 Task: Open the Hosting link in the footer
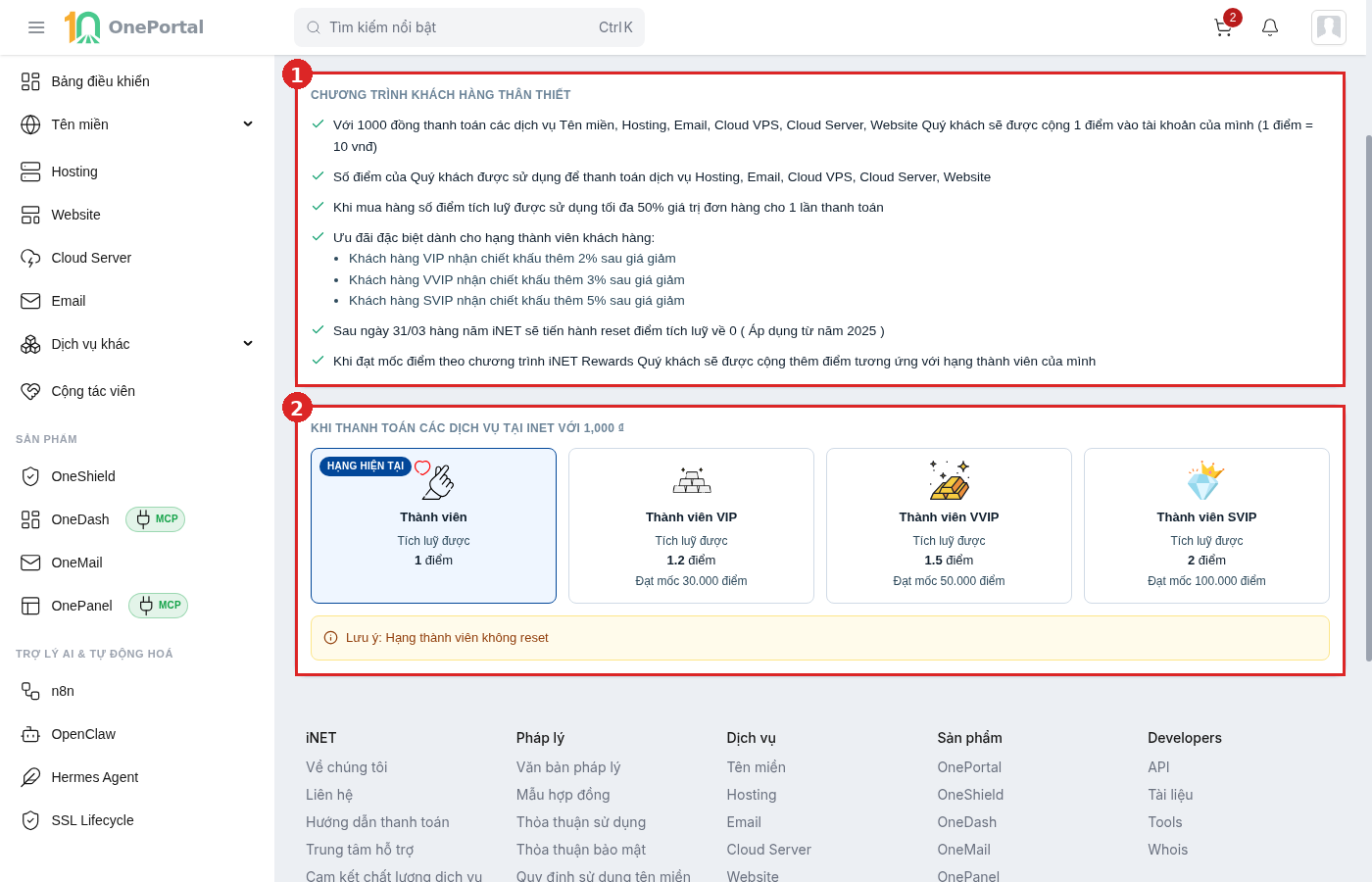752,795
